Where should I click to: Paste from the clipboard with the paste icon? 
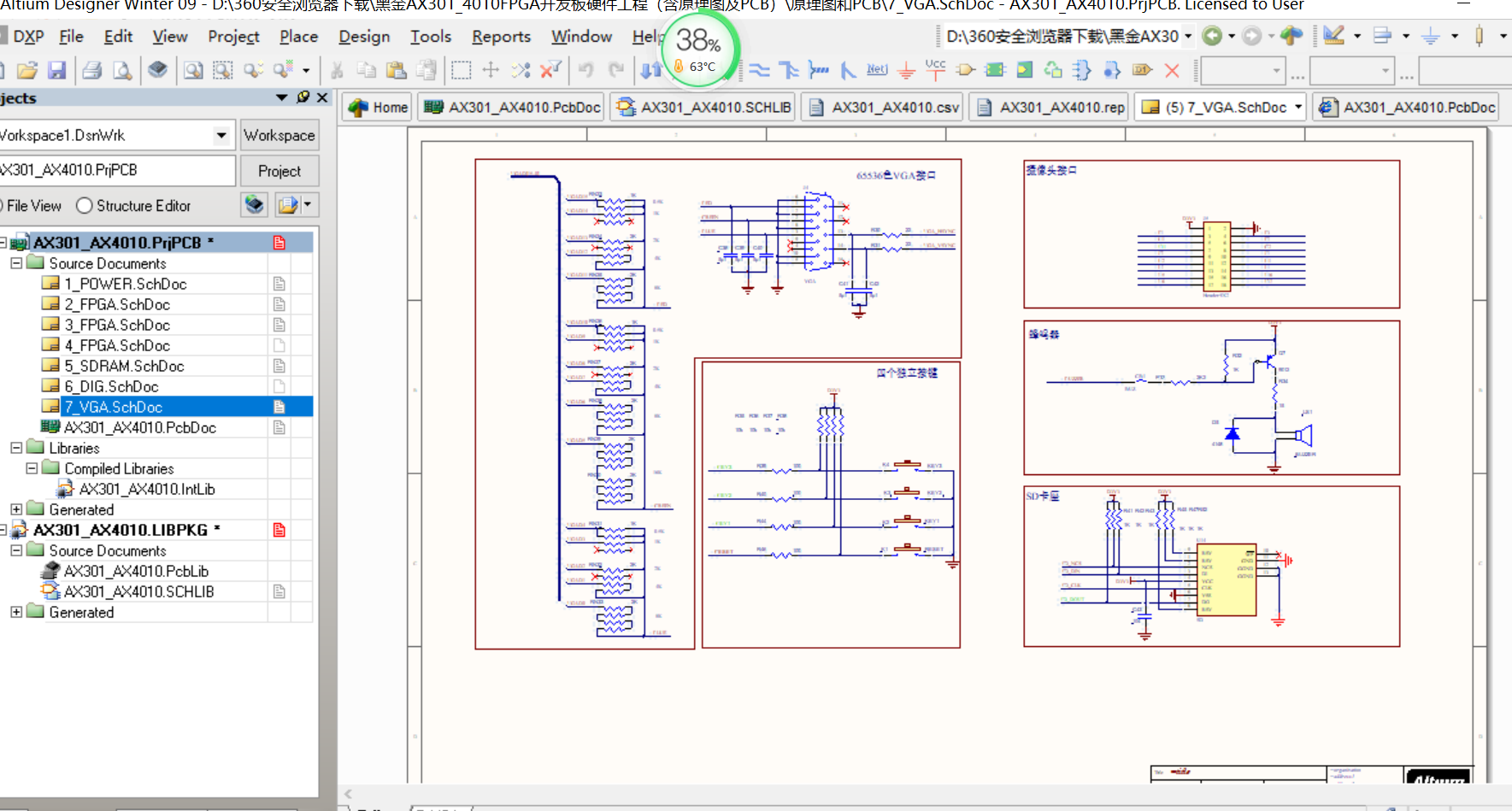396,70
